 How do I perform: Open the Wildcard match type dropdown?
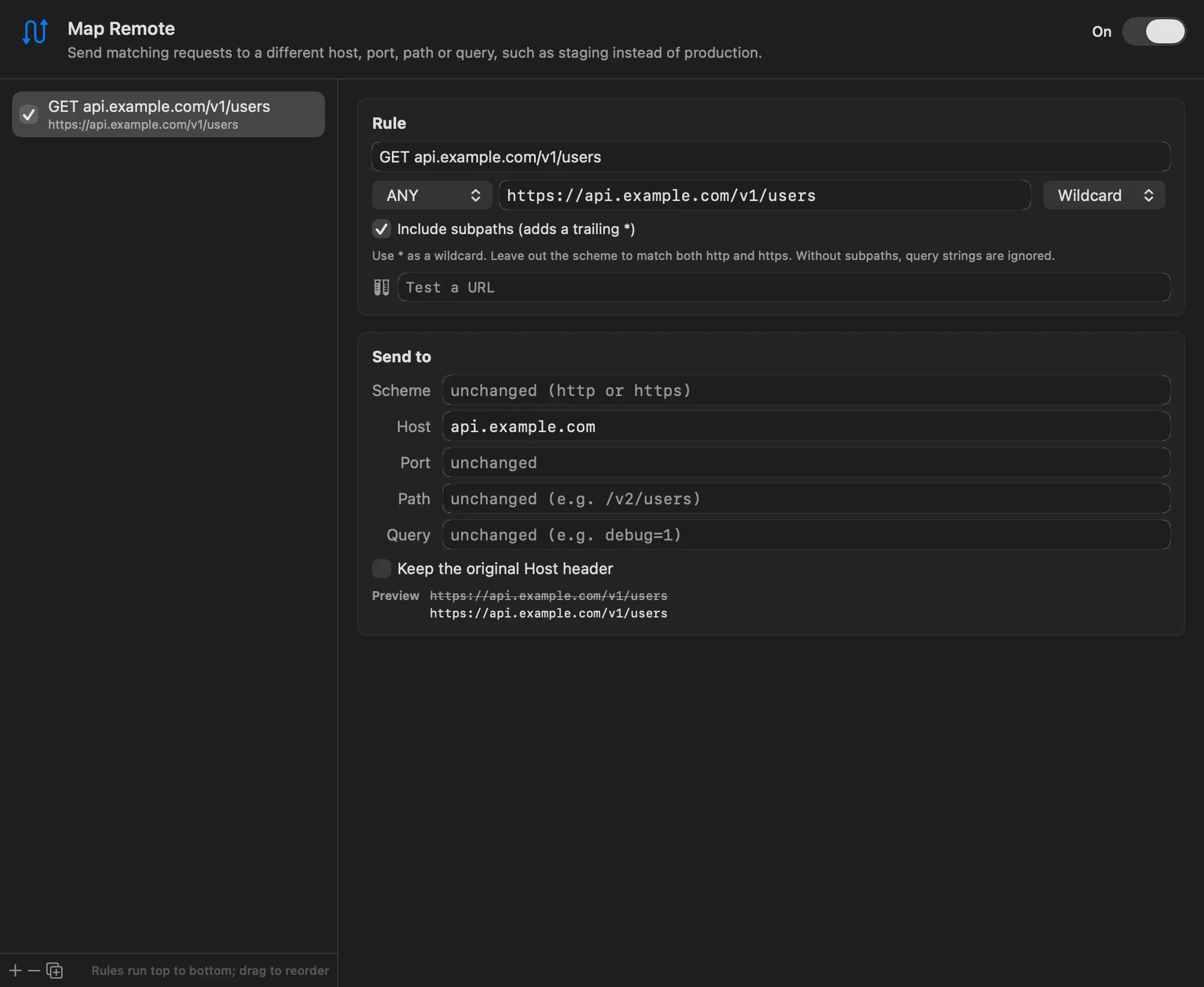1104,195
